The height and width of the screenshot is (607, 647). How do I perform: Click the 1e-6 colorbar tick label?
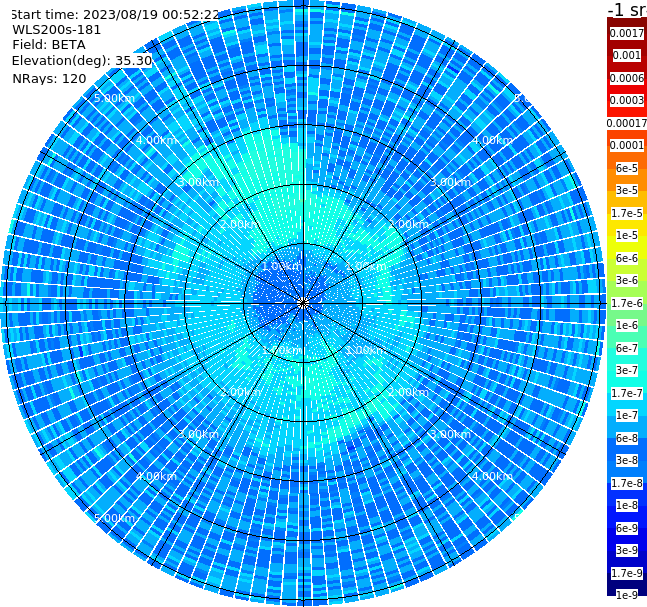coord(627,325)
